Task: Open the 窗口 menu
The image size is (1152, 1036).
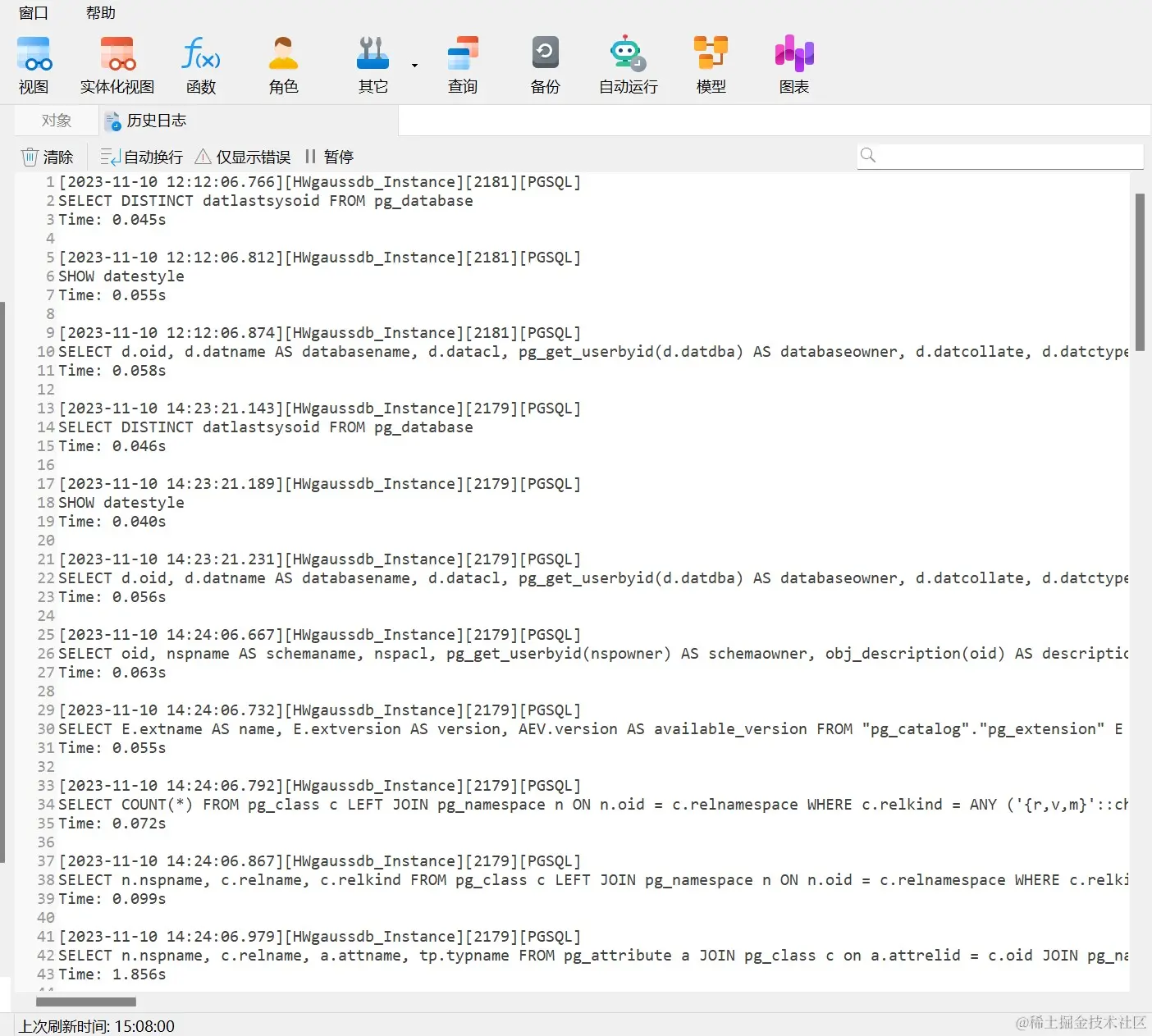Action: click(x=34, y=13)
